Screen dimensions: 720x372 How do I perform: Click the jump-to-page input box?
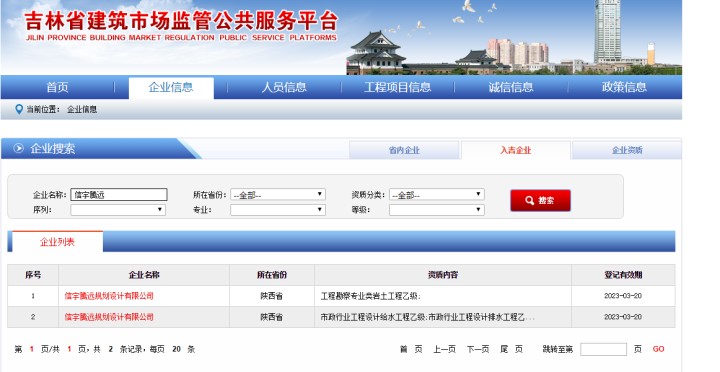click(x=603, y=349)
